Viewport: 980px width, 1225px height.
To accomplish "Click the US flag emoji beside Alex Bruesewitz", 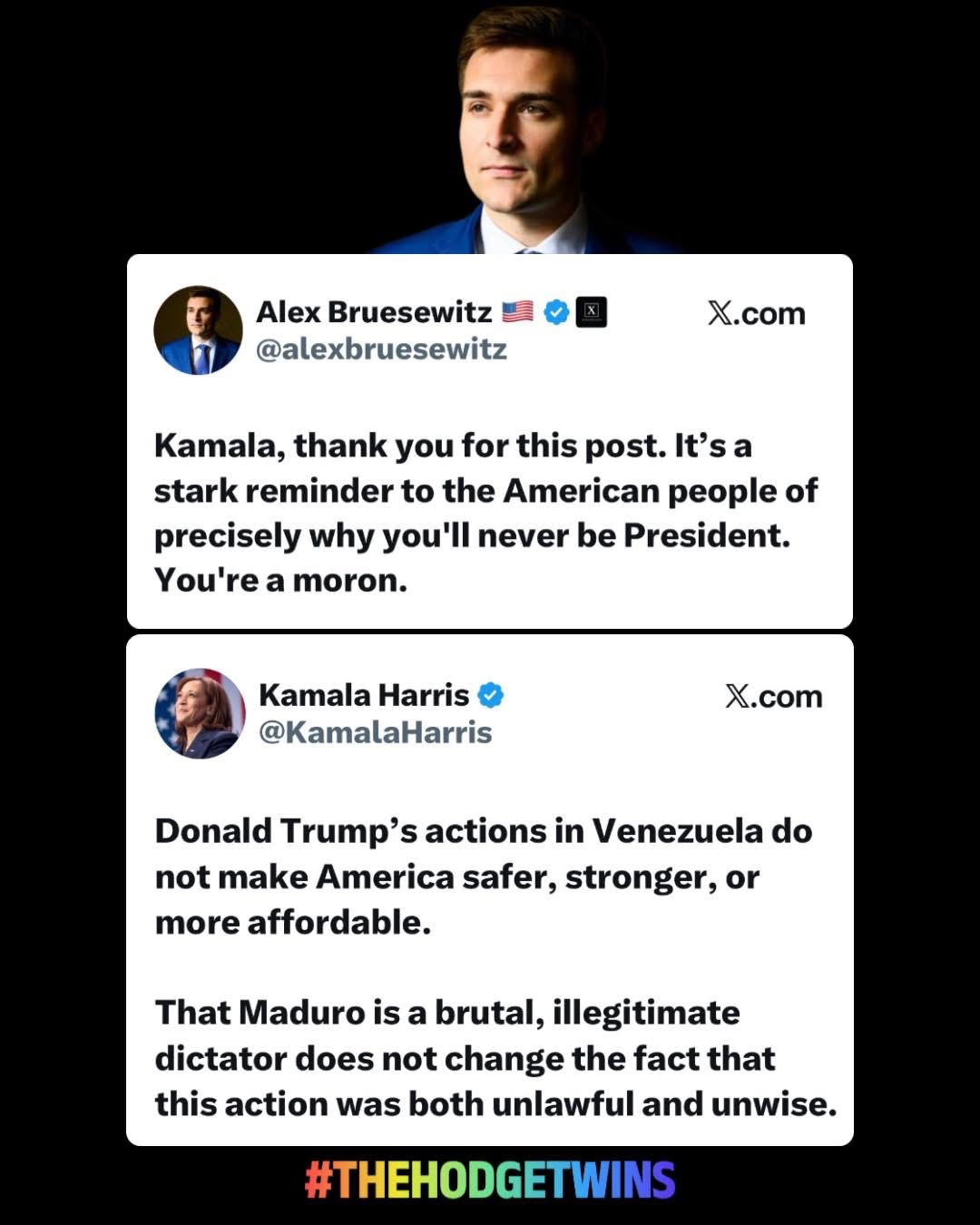I will tap(517, 312).
